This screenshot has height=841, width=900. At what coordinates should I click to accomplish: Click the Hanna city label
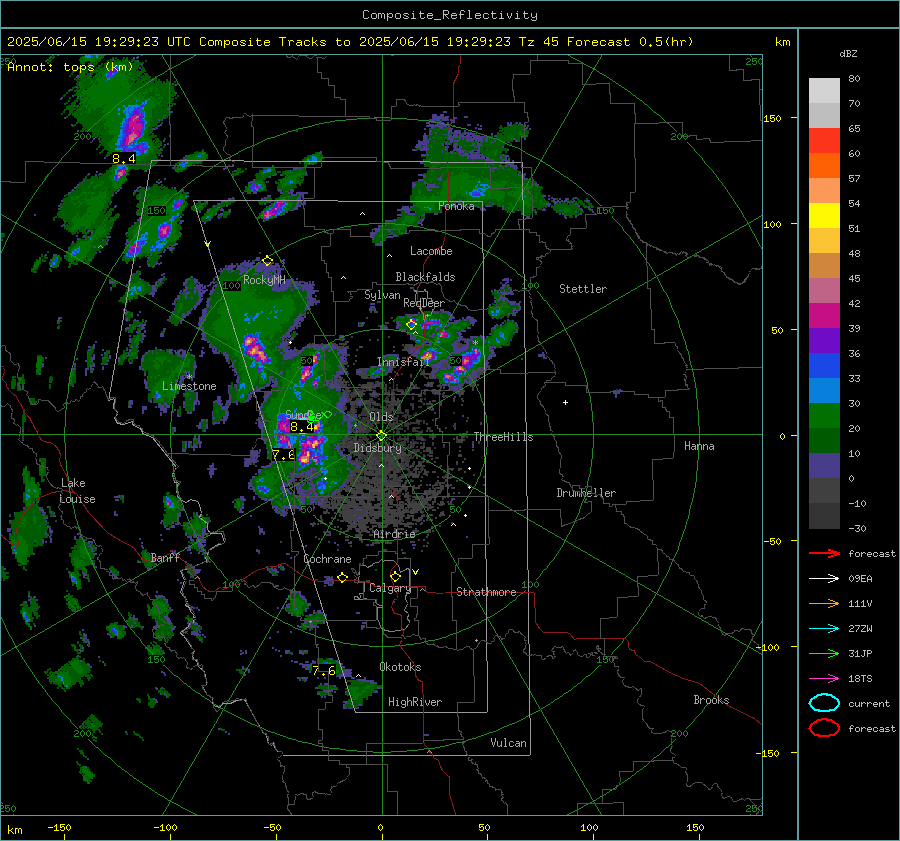pyautogui.click(x=699, y=446)
